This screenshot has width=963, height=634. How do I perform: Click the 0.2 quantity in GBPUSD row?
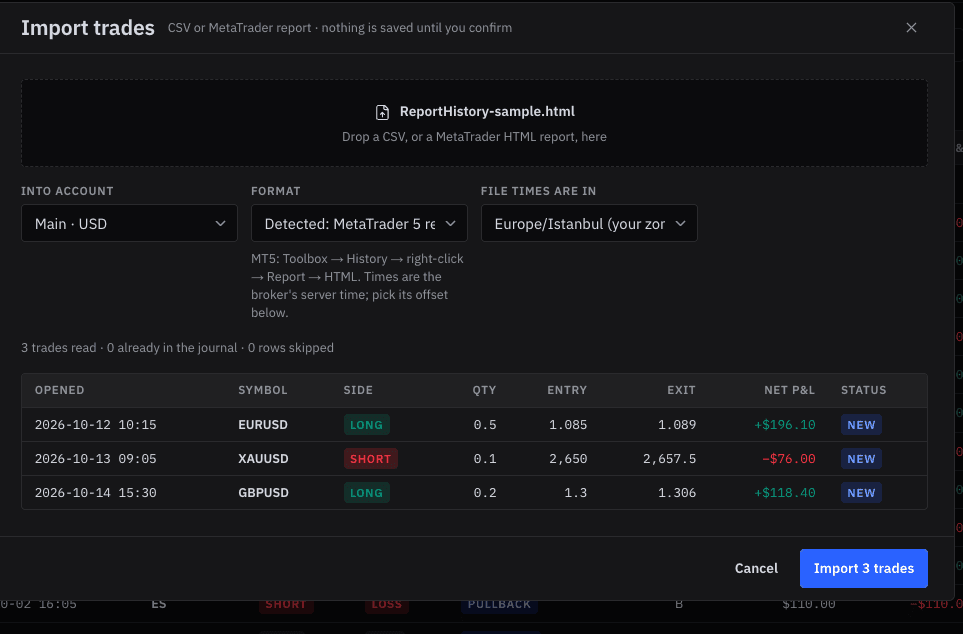click(485, 493)
